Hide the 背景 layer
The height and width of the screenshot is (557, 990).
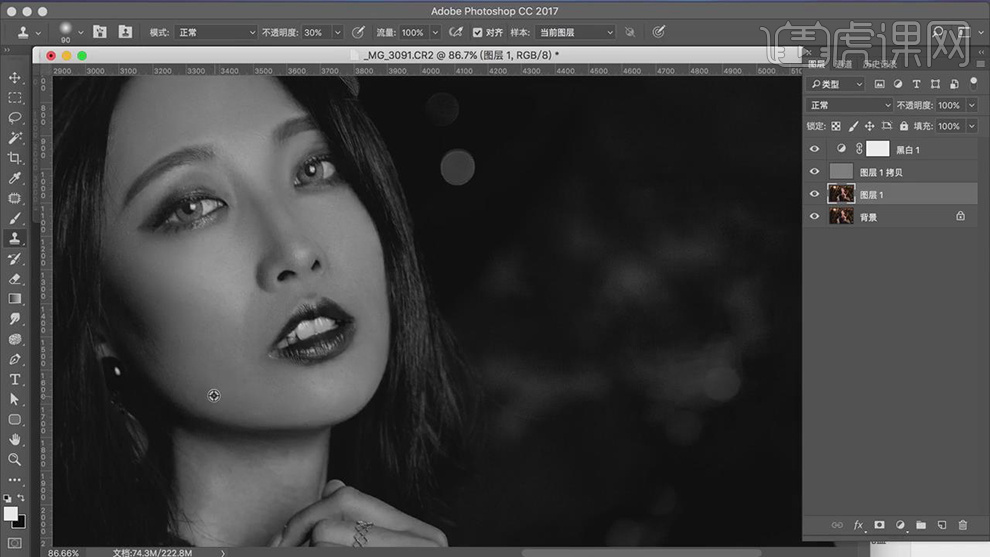tap(814, 217)
